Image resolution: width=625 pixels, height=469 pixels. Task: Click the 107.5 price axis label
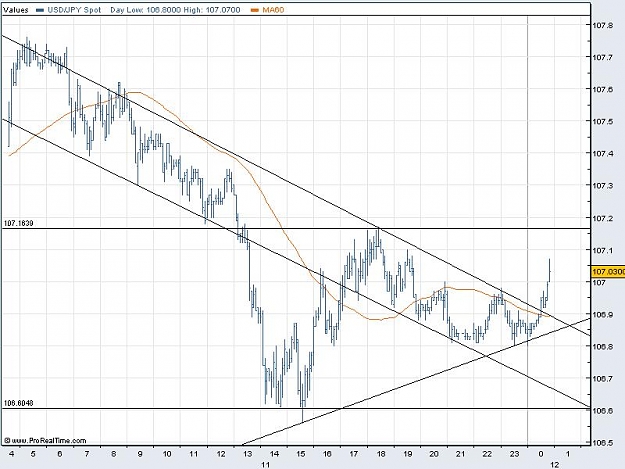pos(602,122)
